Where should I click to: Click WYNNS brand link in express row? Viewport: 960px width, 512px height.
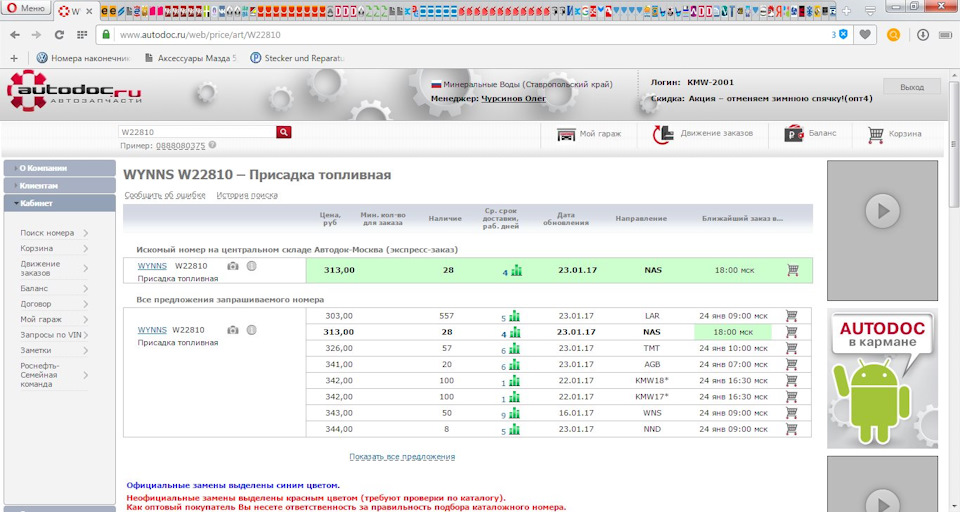click(x=152, y=266)
